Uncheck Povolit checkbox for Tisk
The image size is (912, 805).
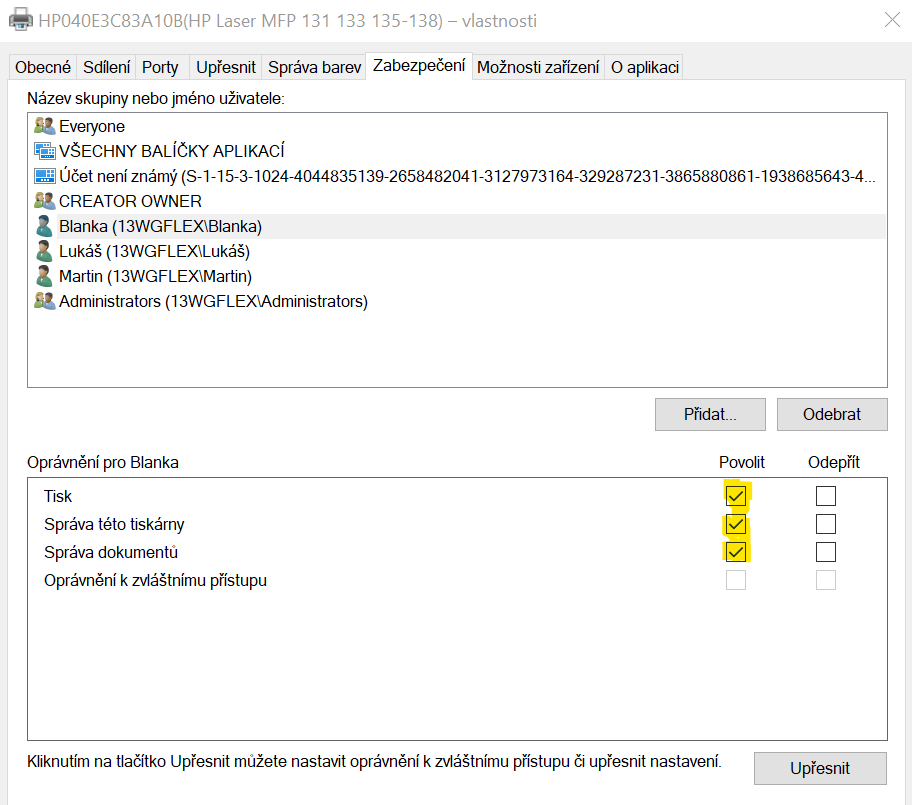tap(736, 496)
